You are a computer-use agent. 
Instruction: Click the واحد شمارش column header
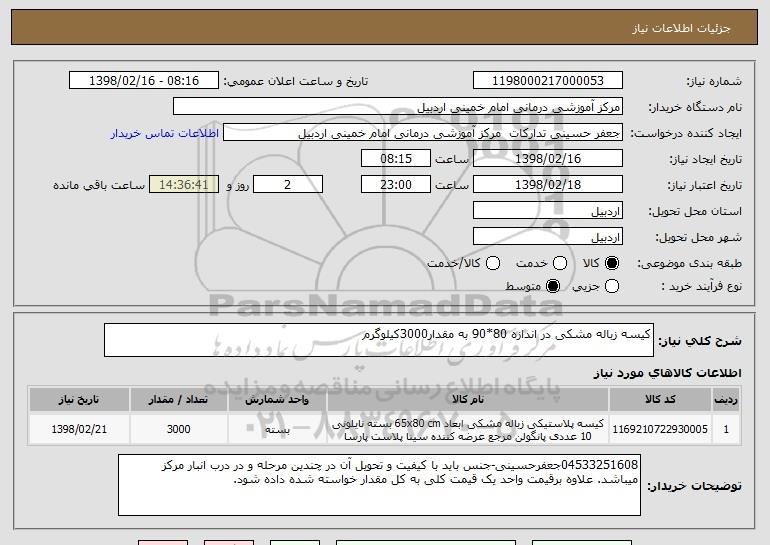click(x=277, y=400)
